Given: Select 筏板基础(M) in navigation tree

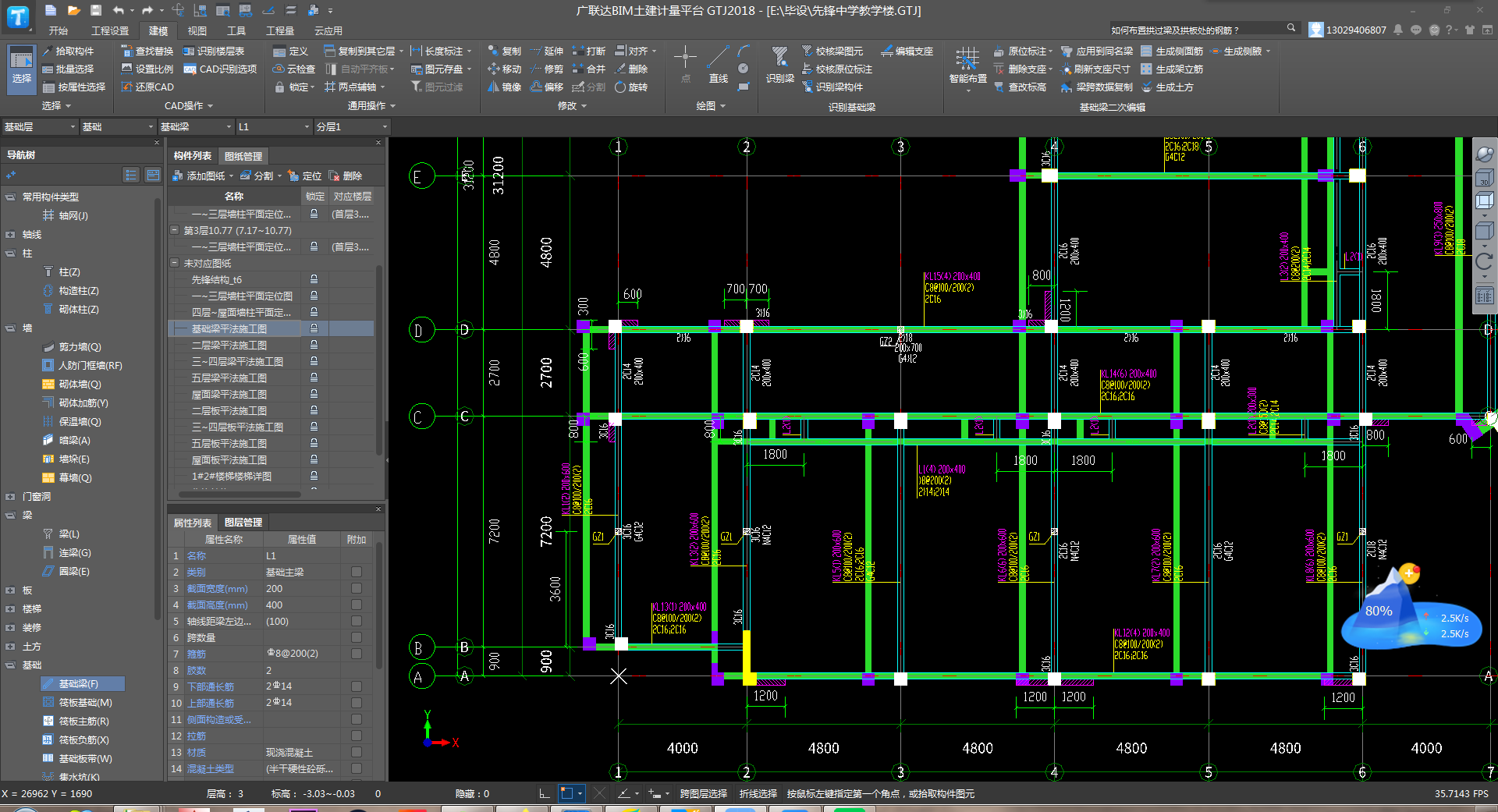Looking at the screenshot, I should tap(85, 702).
